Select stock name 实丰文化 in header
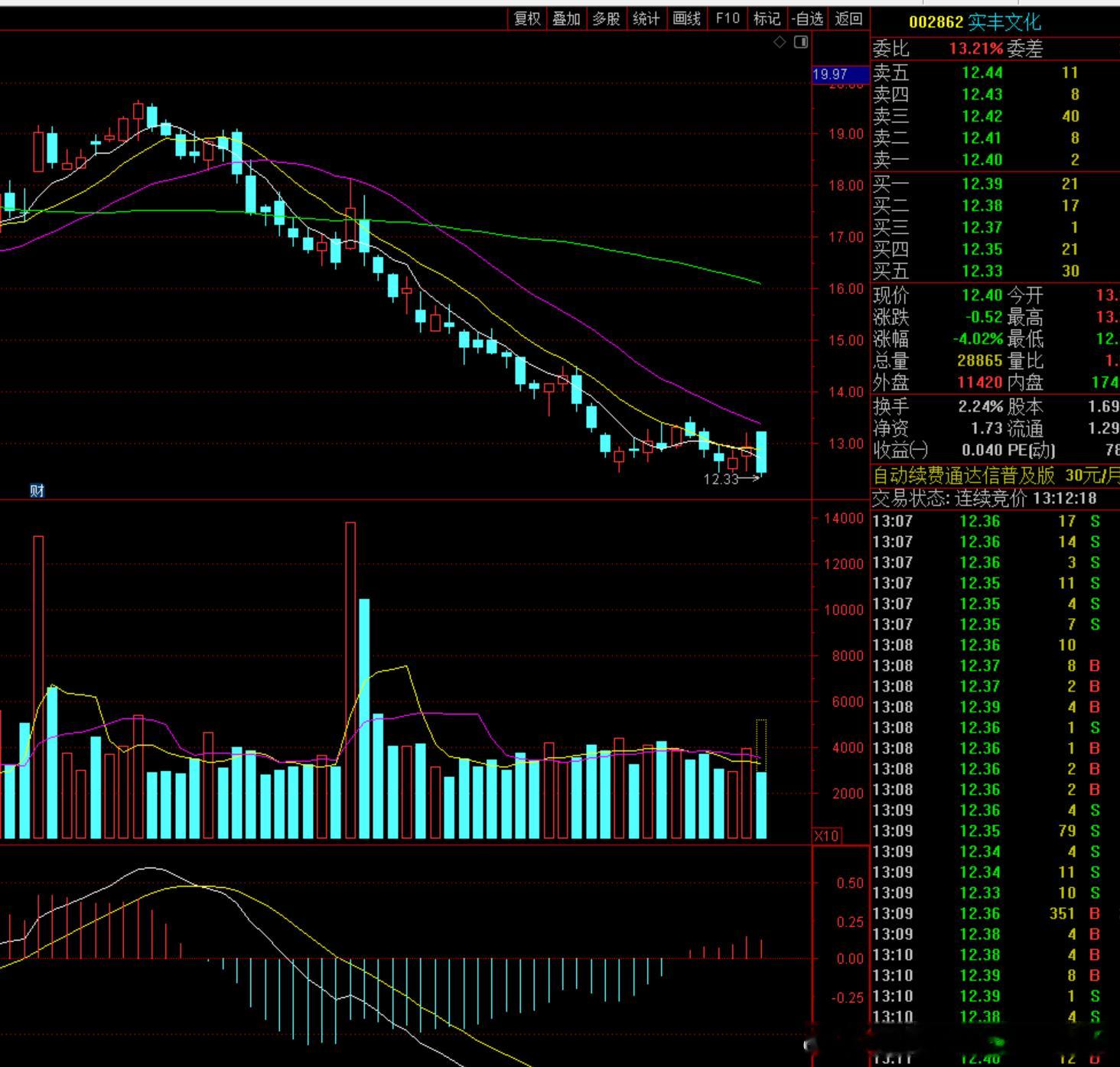The height and width of the screenshot is (1067, 1120). 1004,22
